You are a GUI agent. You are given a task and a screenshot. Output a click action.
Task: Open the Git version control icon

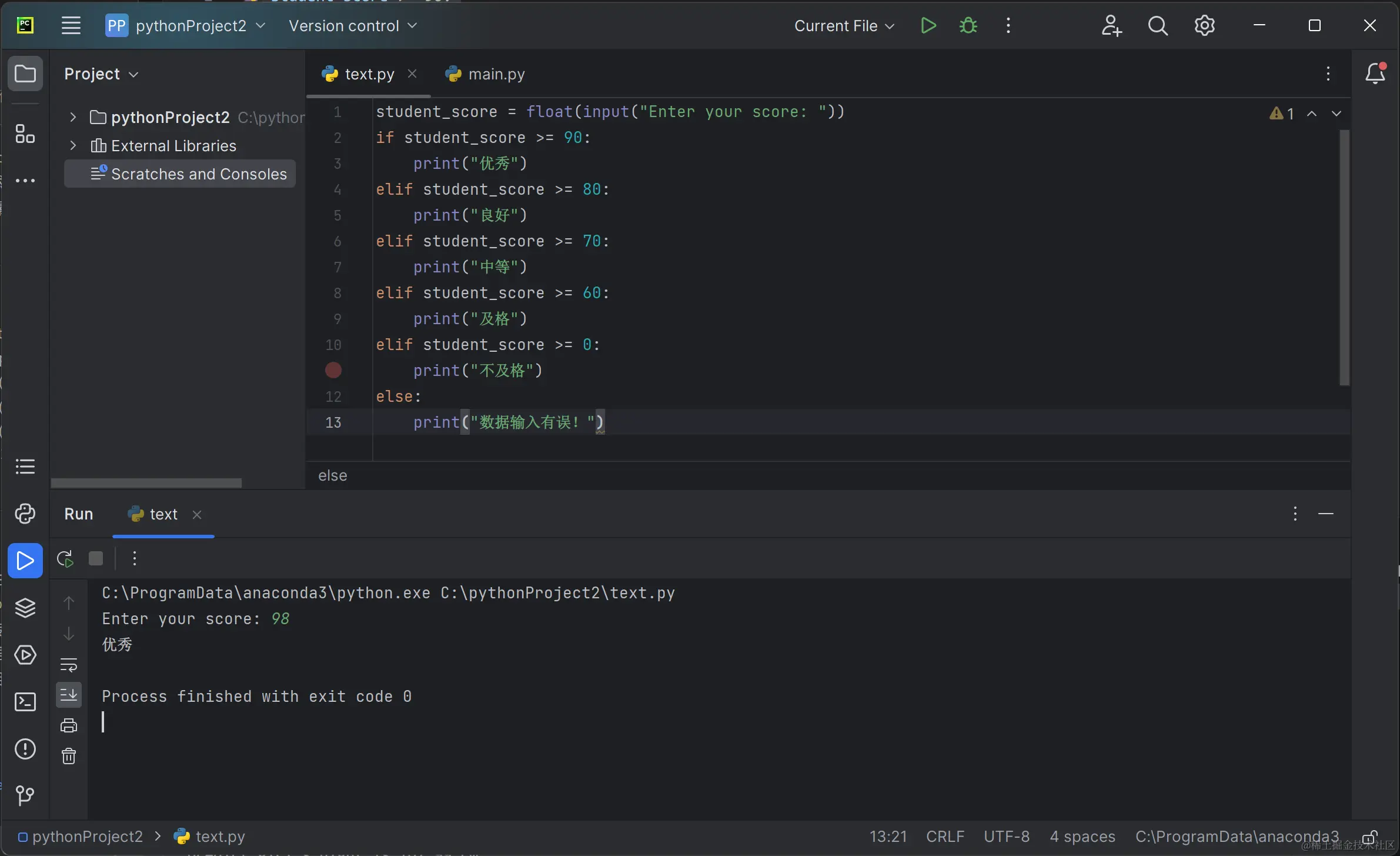(25, 796)
